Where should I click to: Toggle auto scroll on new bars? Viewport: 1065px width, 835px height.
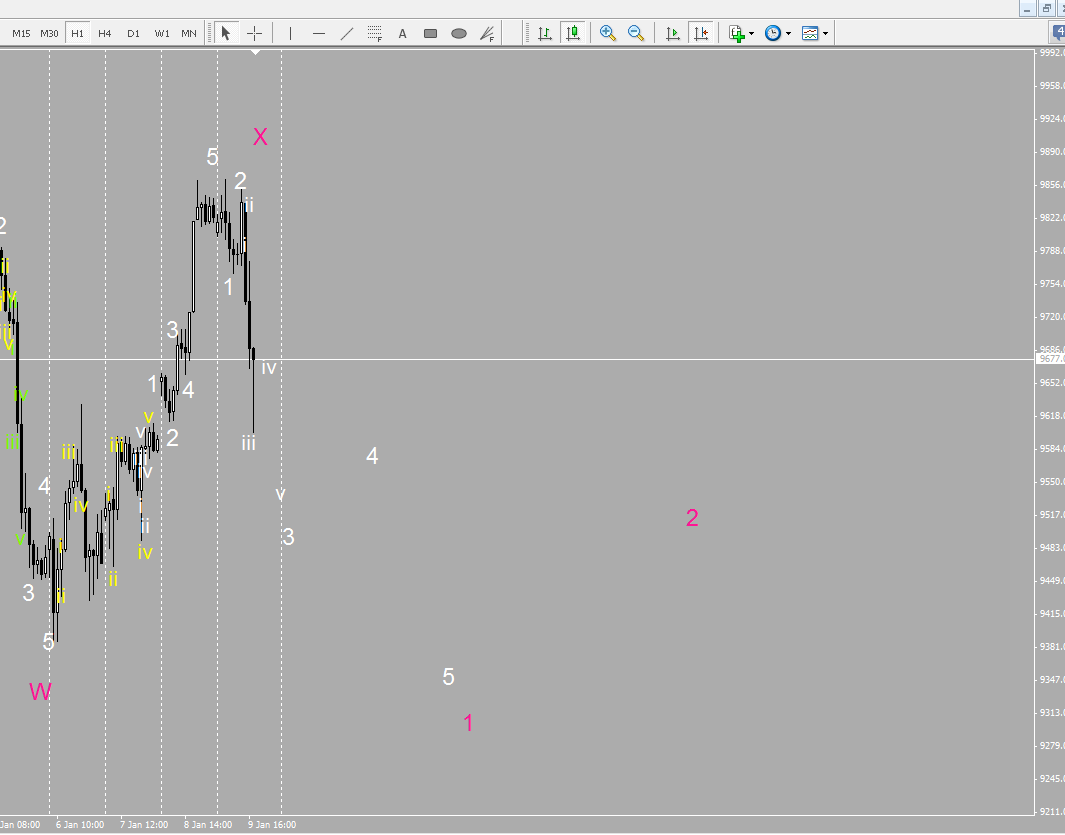(x=672, y=33)
